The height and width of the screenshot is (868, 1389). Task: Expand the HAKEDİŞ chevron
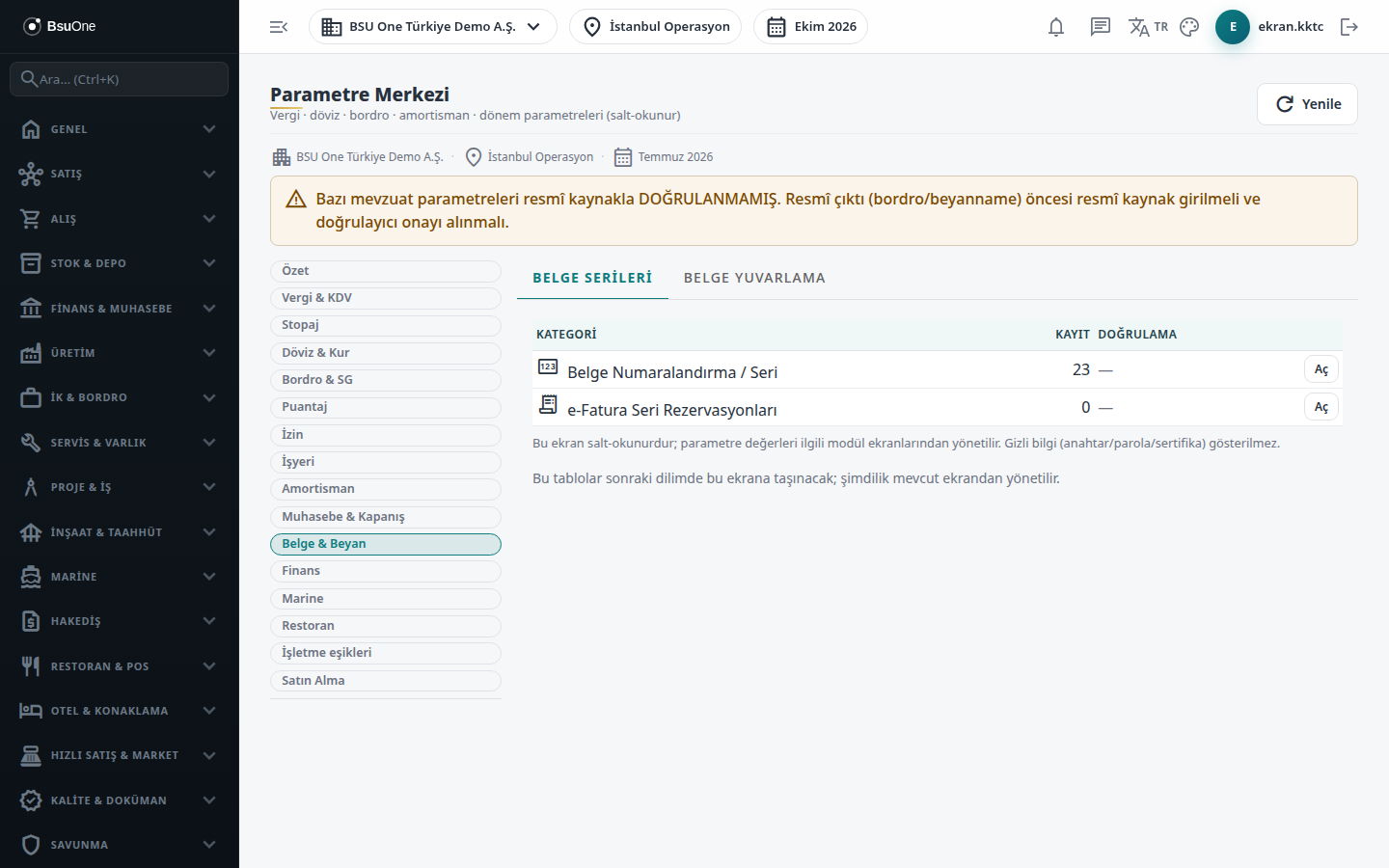pos(209,621)
